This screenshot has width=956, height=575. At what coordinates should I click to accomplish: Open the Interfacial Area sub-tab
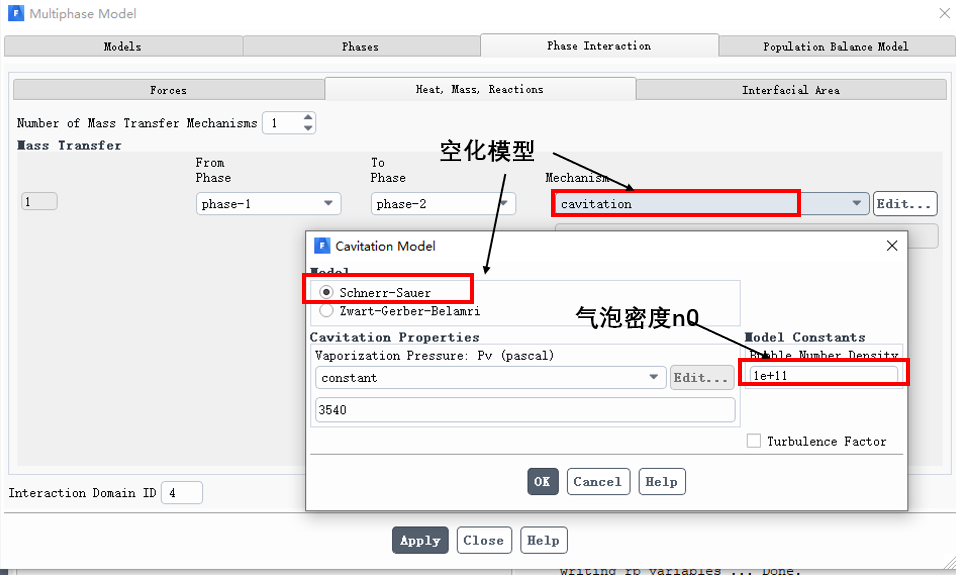pos(791,90)
